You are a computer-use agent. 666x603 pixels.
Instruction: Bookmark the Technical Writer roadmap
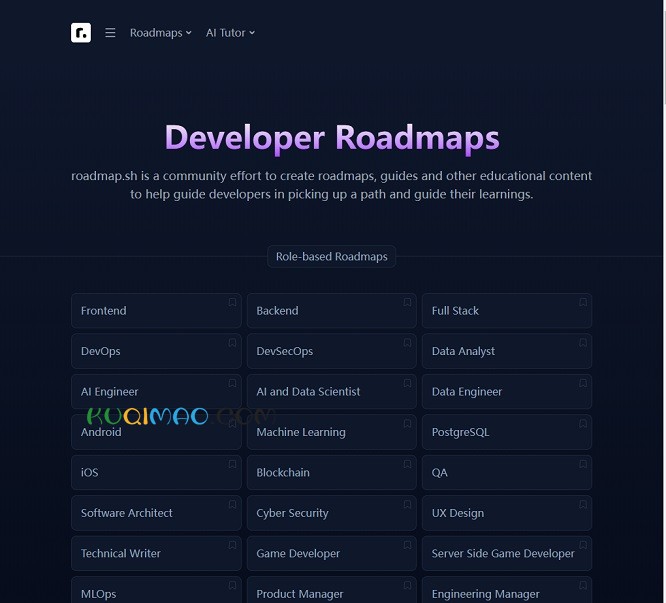(232, 545)
